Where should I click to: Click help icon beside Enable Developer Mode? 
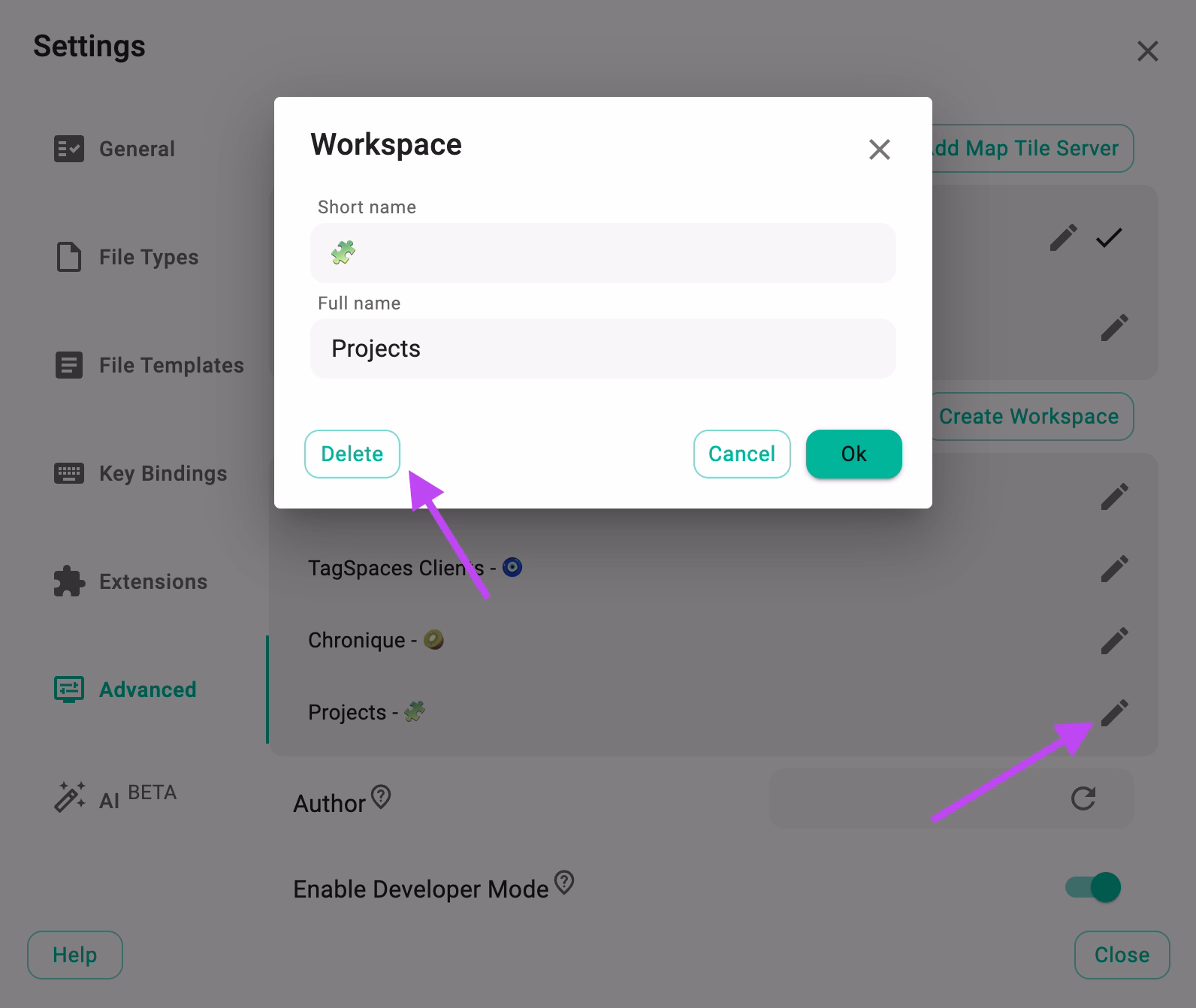click(x=564, y=882)
